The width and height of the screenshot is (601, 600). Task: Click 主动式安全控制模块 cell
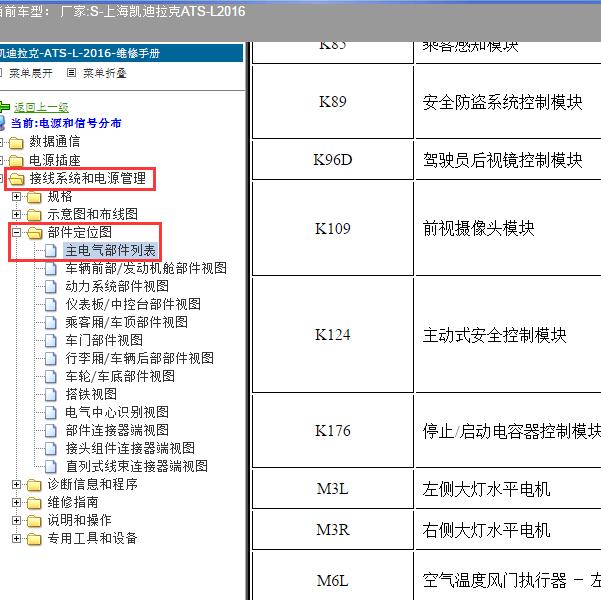tap(508, 335)
